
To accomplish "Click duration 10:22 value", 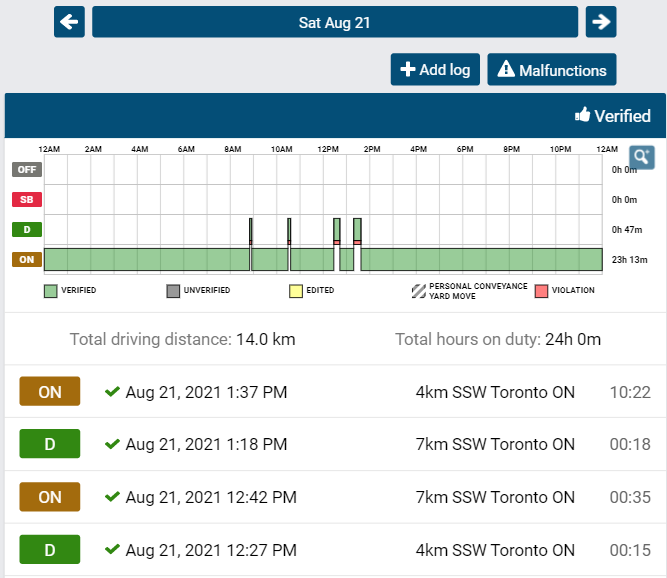I will pyautogui.click(x=630, y=392).
